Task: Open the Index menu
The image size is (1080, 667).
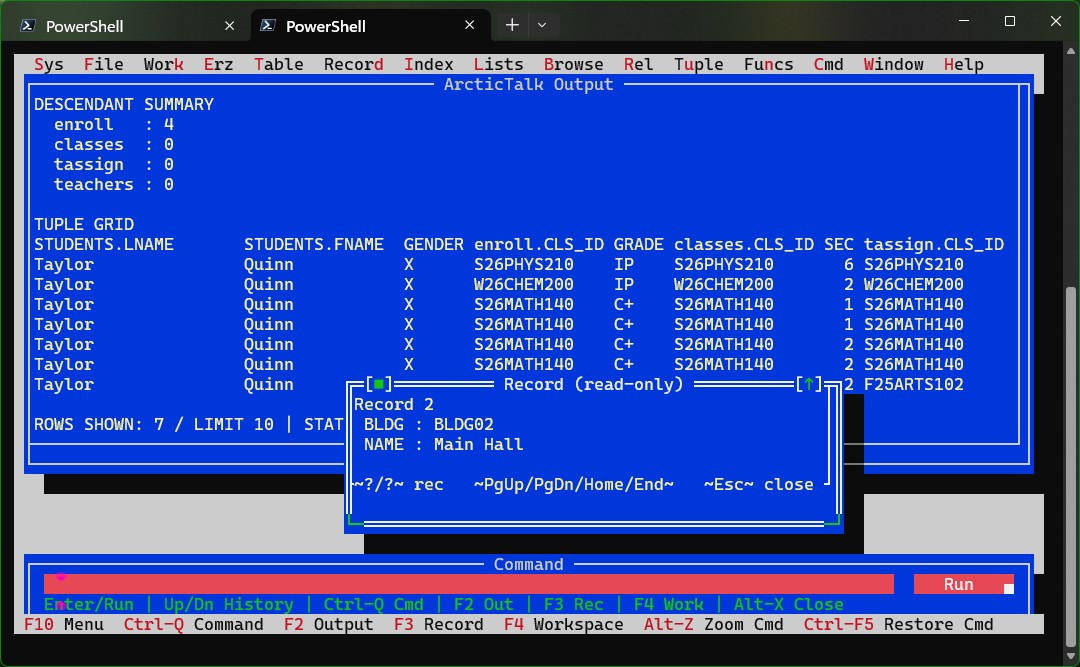Action: [428, 65]
